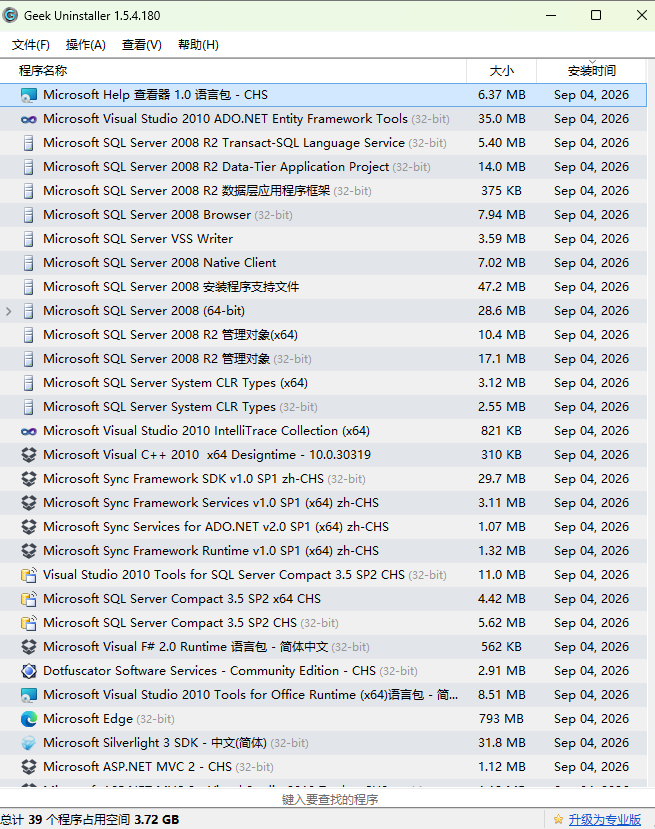Click the Sync Framework Services v1.0 icon
This screenshot has width=655, height=829.
pyautogui.click(x=29, y=503)
